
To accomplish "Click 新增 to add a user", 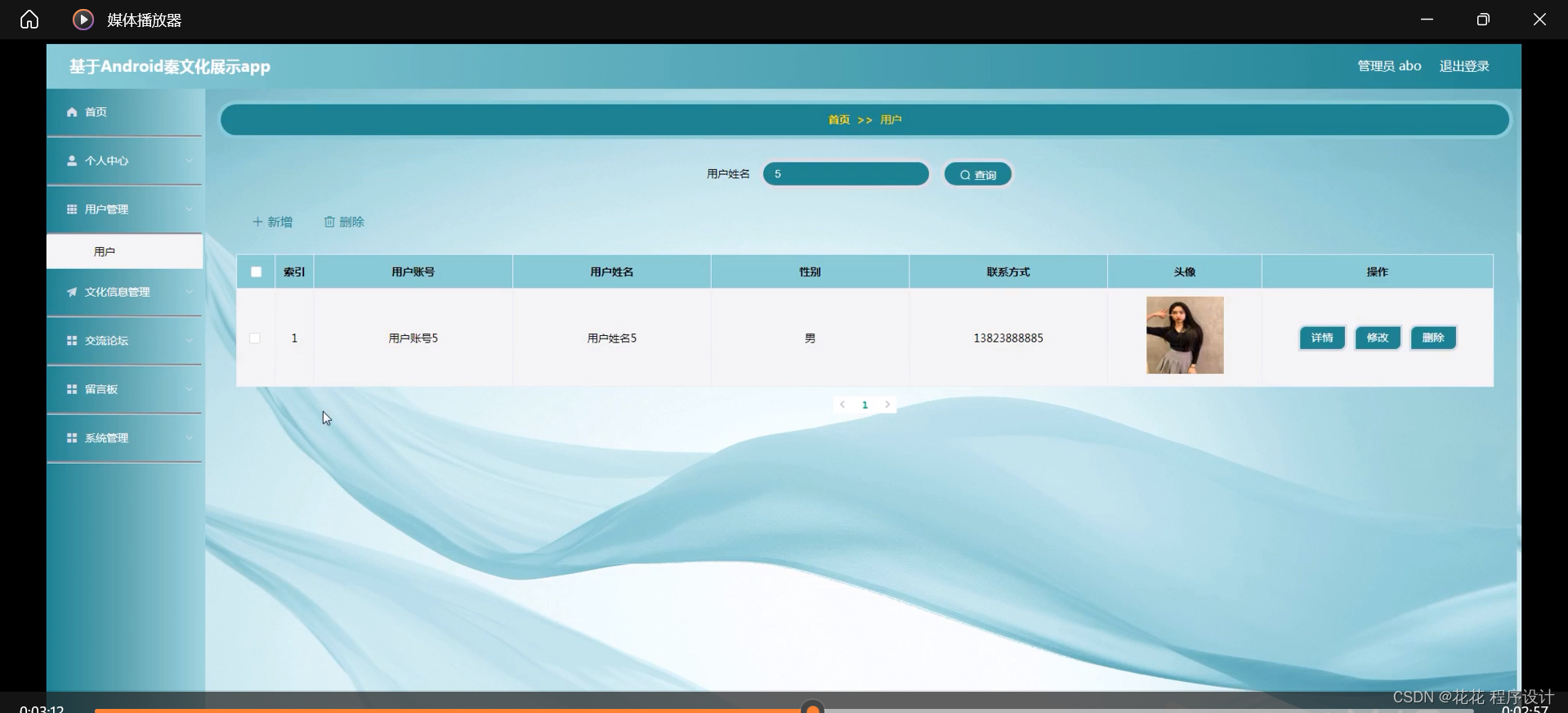I will [272, 222].
